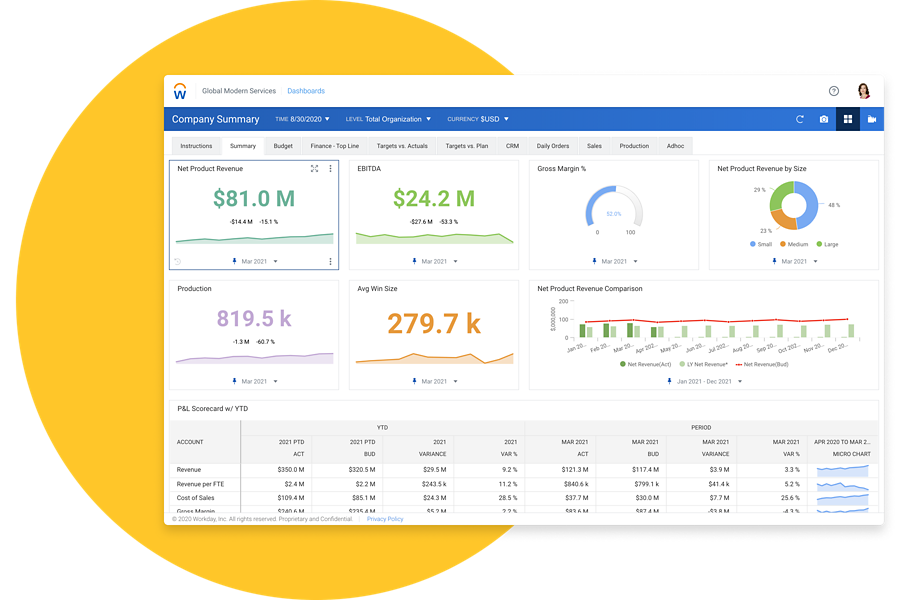Click the Workday logo icon

pyautogui.click(x=180, y=91)
